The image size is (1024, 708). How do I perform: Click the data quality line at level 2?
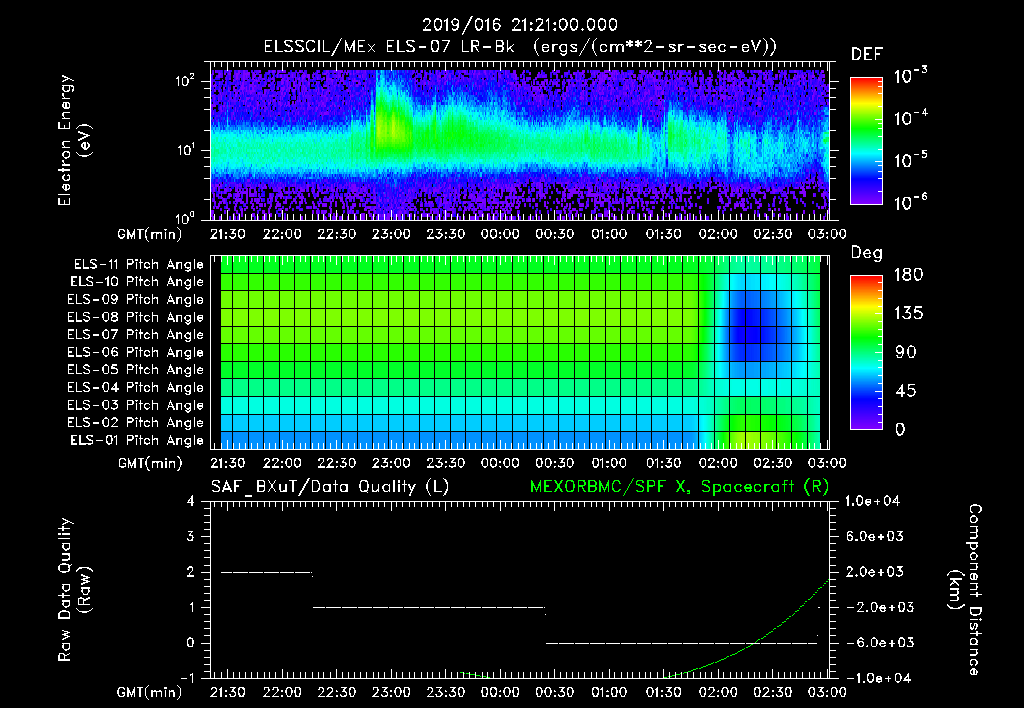pos(266,573)
